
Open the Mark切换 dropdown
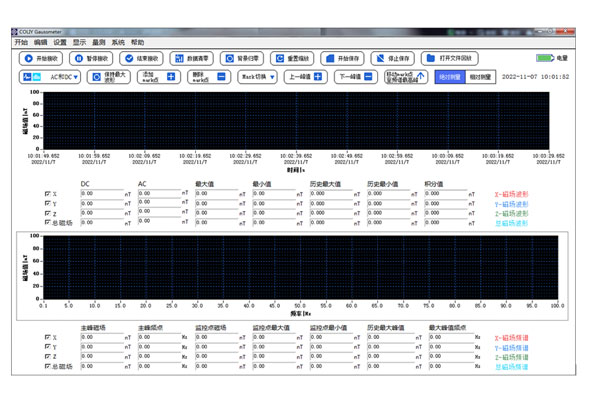point(258,77)
